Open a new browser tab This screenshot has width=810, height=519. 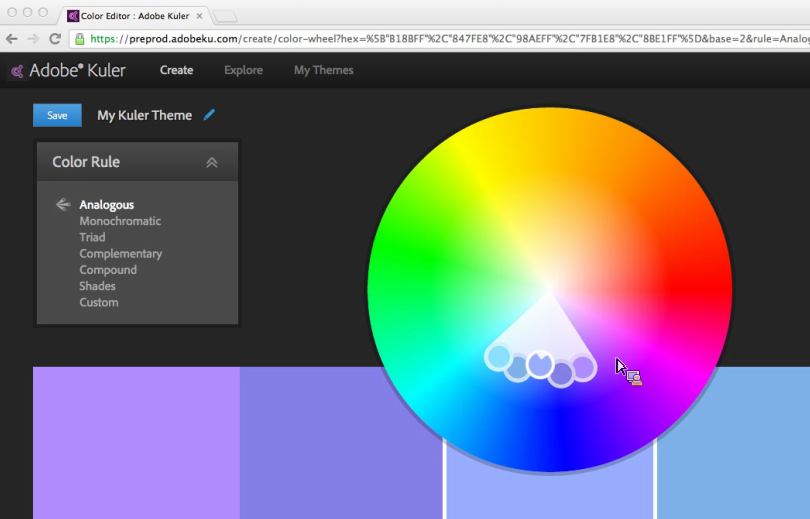(225, 17)
